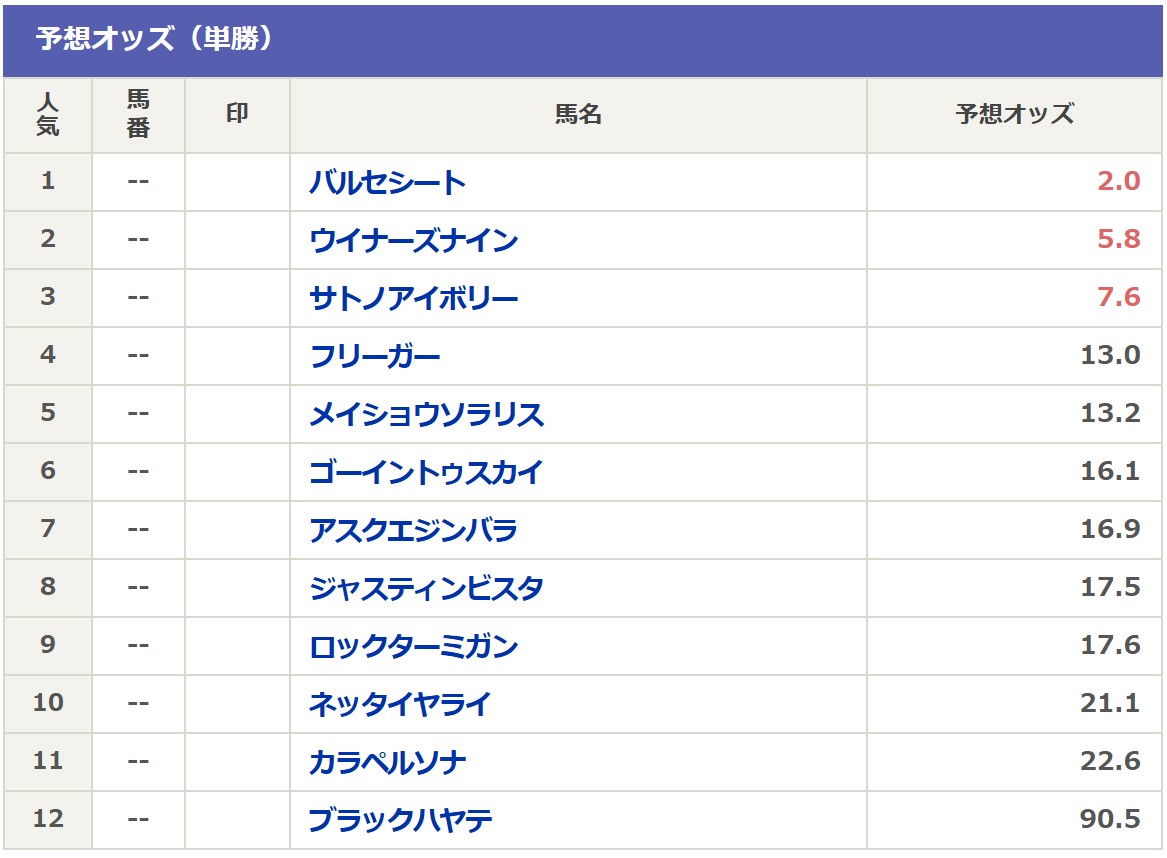
Task: Open the ジャスティンビスタ link
Action: point(427,588)
